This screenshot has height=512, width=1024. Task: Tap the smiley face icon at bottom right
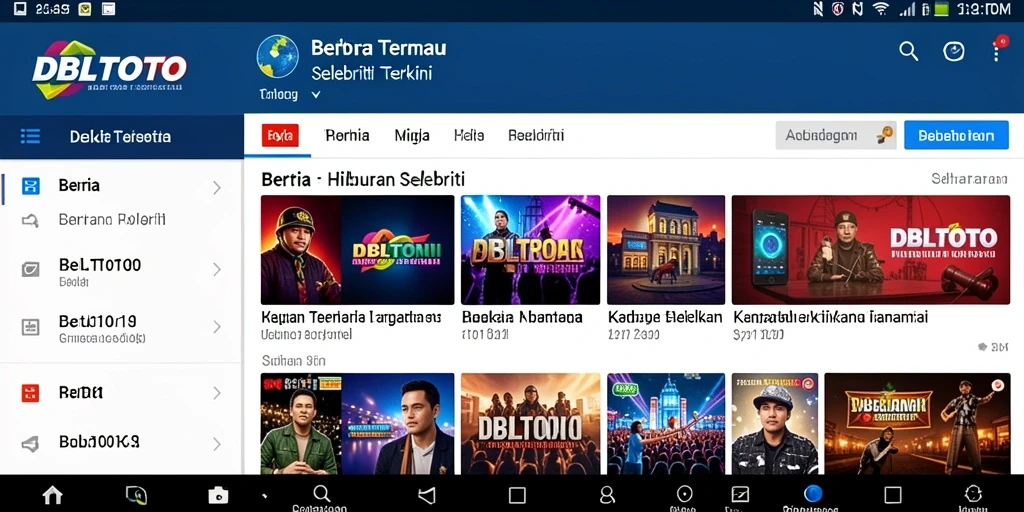pyautogui.click(x=973, y=493)
